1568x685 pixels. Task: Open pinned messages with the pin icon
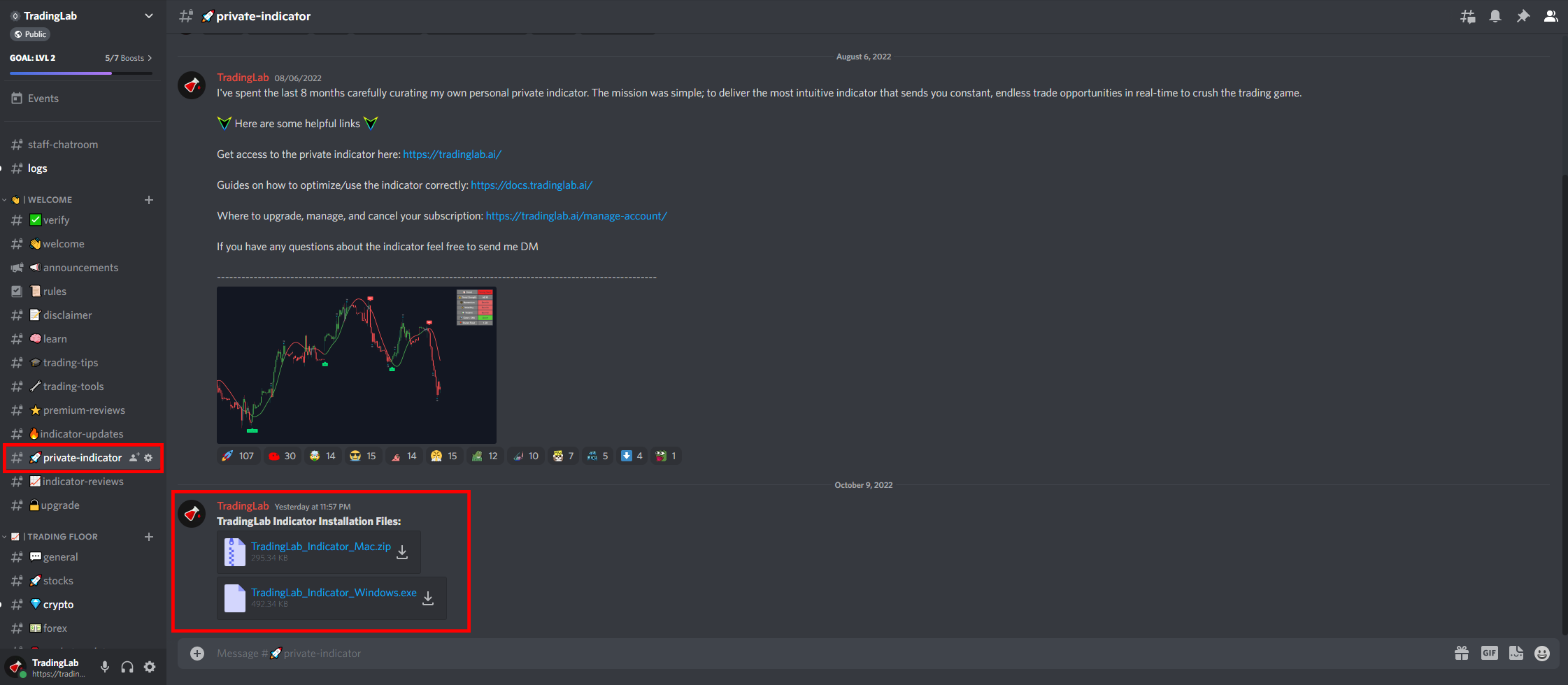tap(1523, 16)
